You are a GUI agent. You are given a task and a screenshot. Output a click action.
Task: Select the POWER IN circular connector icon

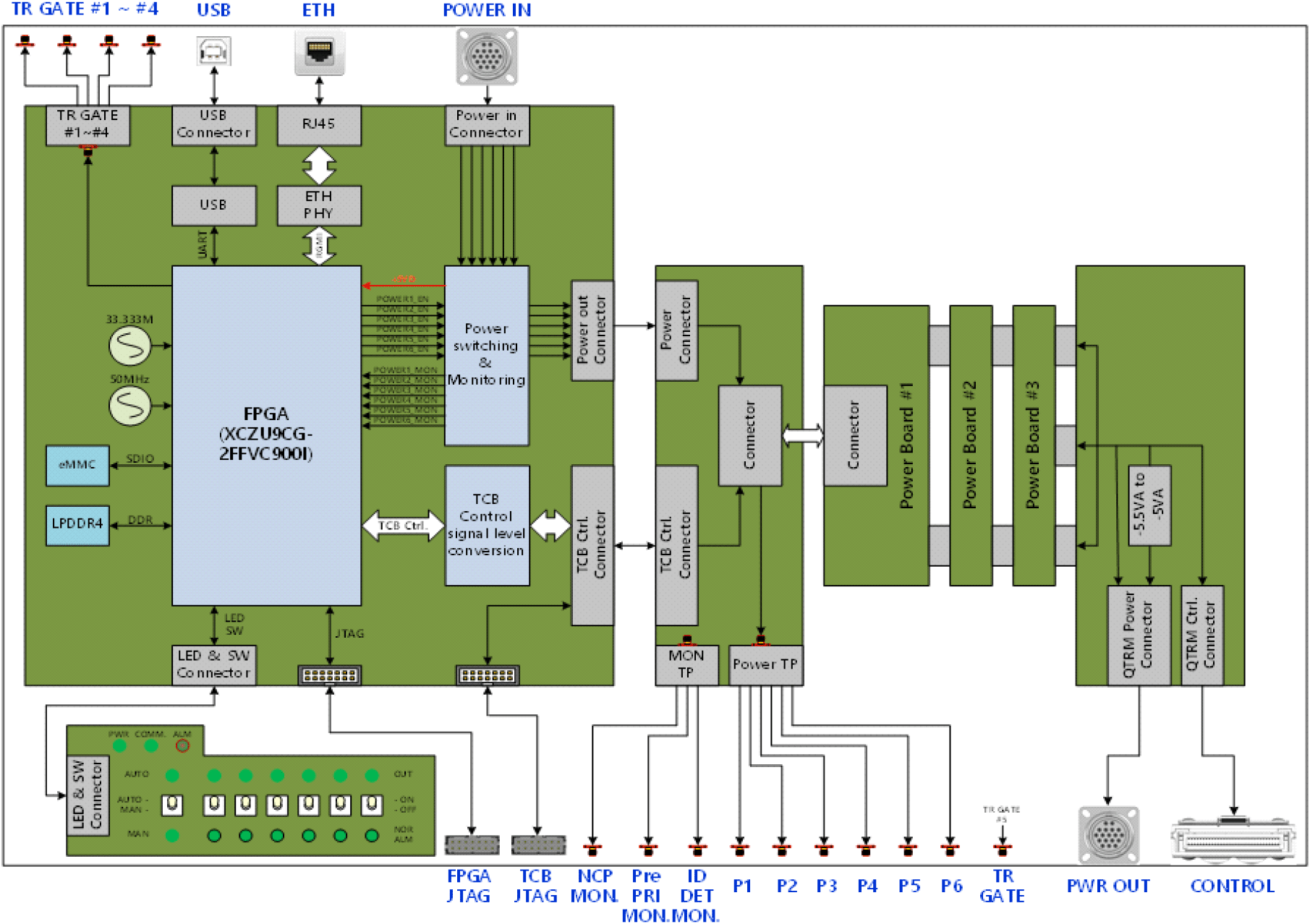tap(487, 56)
